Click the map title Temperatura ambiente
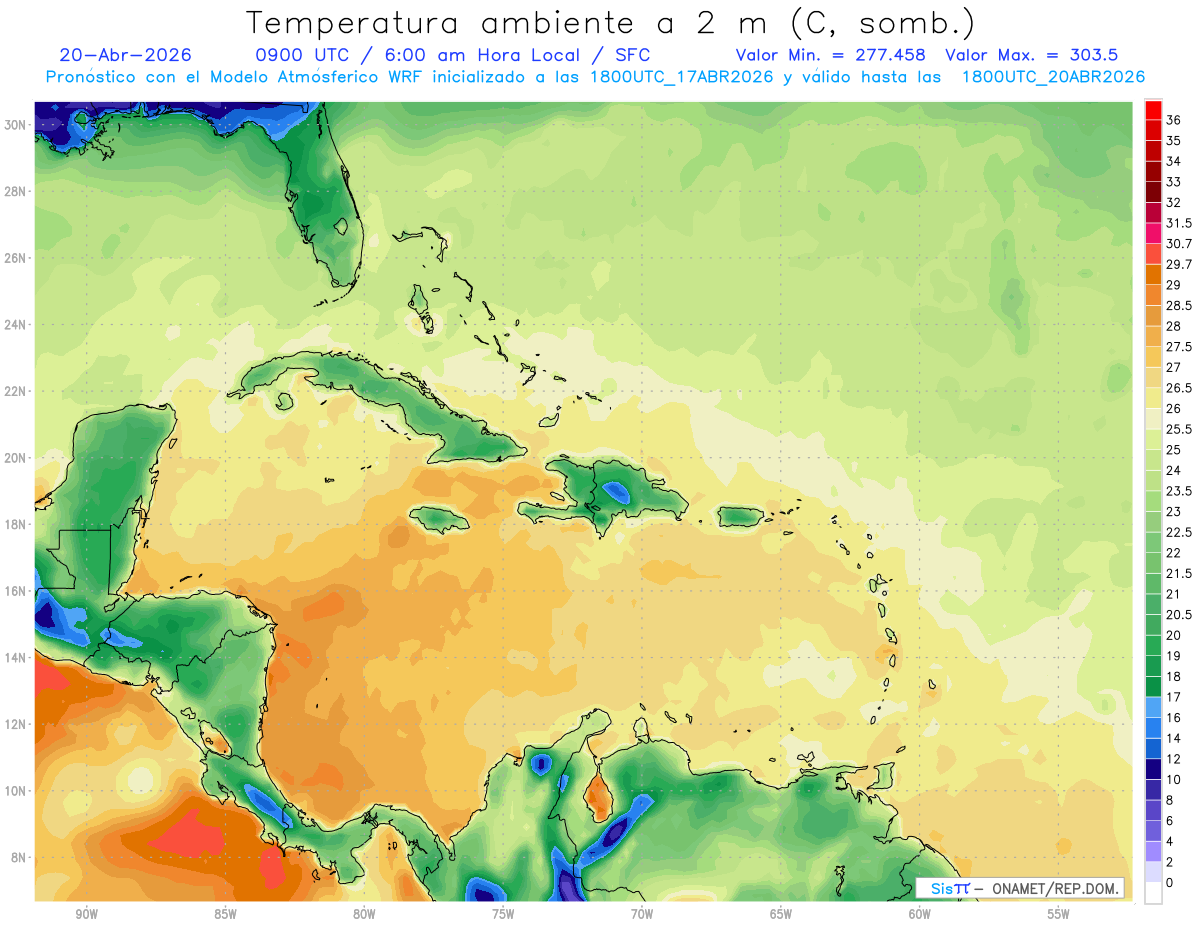 click(464, 23)
